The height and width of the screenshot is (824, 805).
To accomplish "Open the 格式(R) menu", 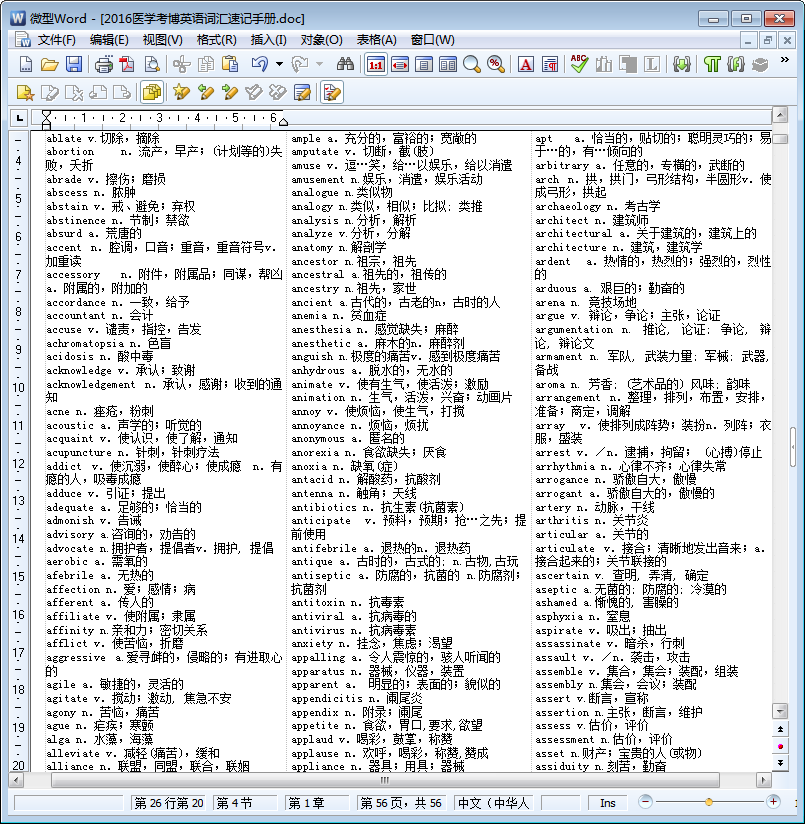I will tap(216, 40).
